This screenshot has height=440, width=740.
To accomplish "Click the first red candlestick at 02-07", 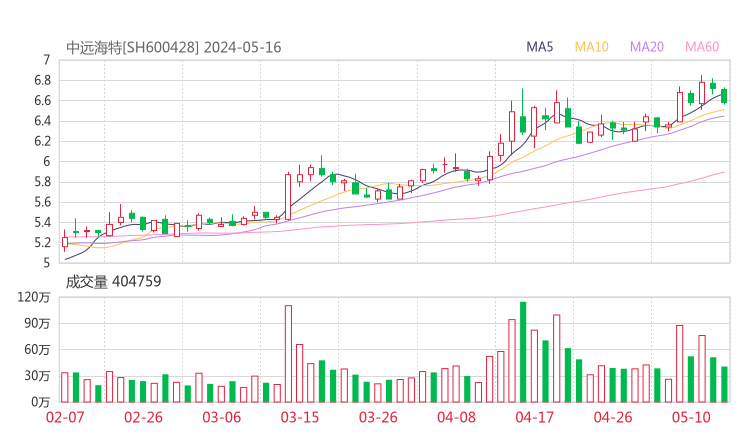I will (x=65, y=242).
